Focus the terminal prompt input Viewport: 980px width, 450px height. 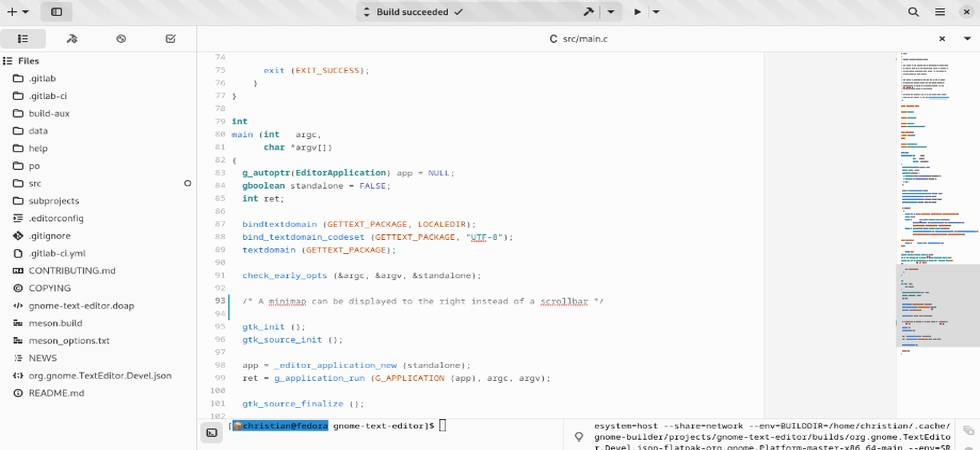[442, 426]
